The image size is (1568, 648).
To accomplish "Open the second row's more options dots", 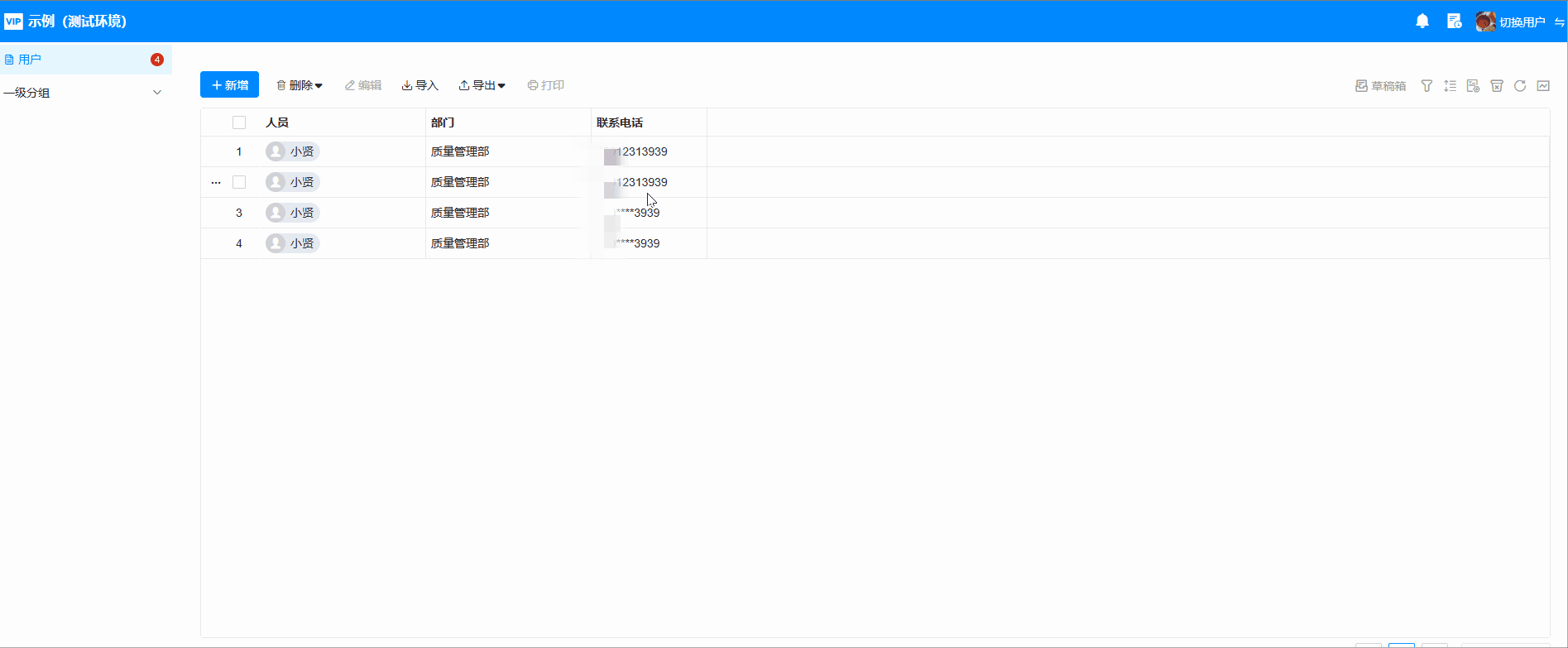I will click(216, 182).
